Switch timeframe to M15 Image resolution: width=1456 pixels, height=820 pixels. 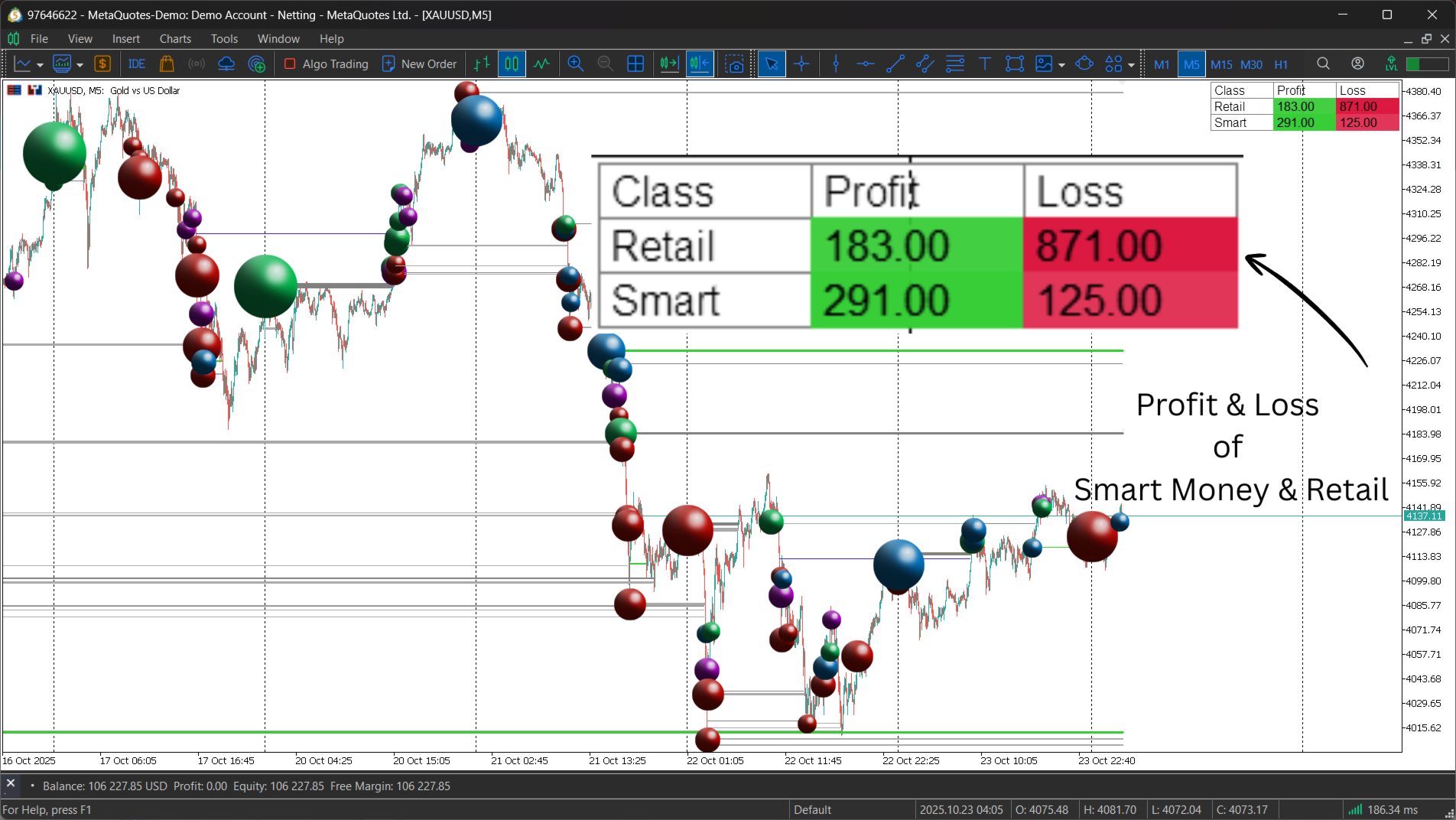point(1221,64)
